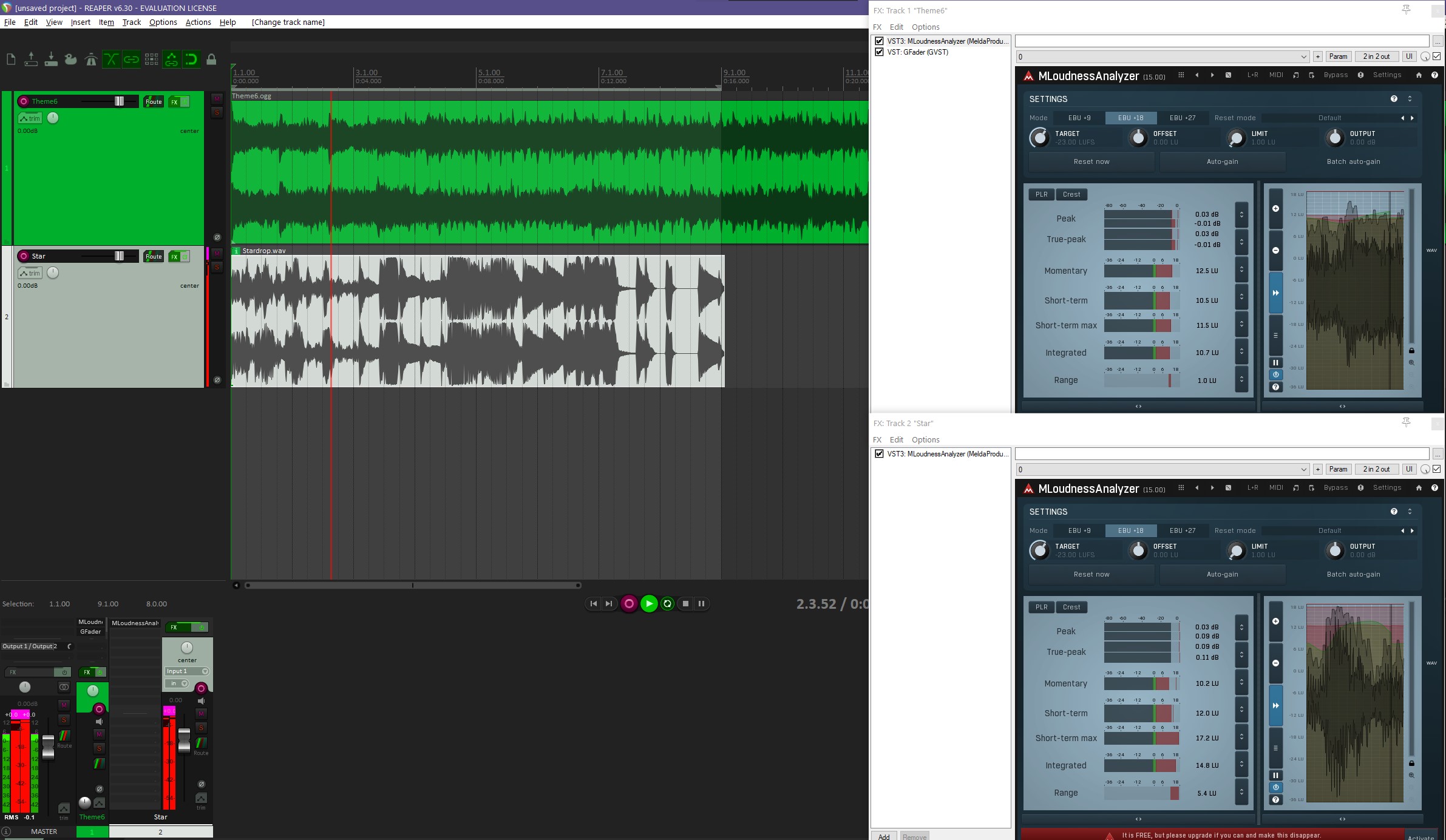Open the 'in' record mode dropdown in mixer
Screen dimensions: 1446x840
click(176, 683)
